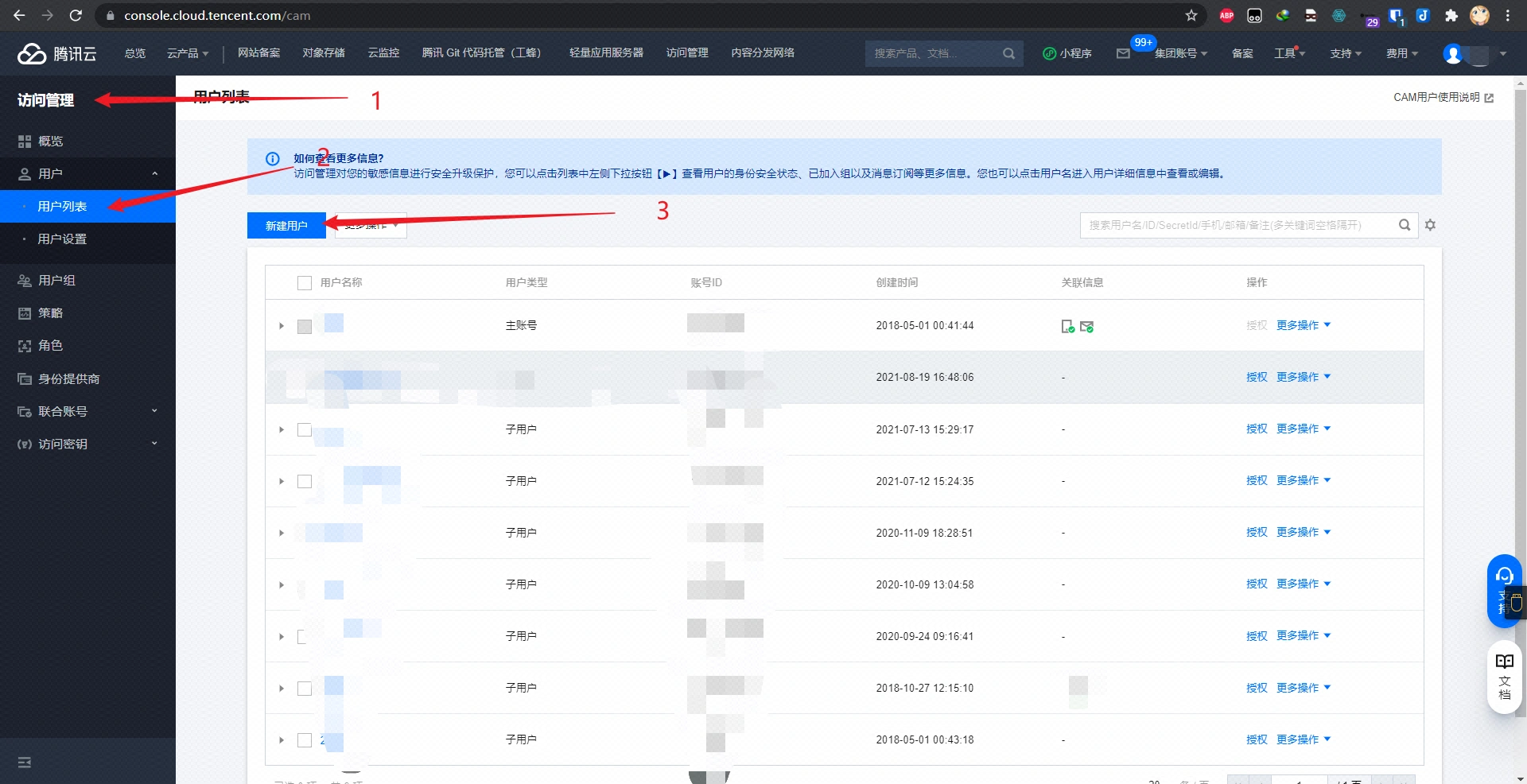Screen dimensions: 1527x784
Task: Click 授权 for row created 2020-11-09 18:28:51
Action: click(1257, 532)
